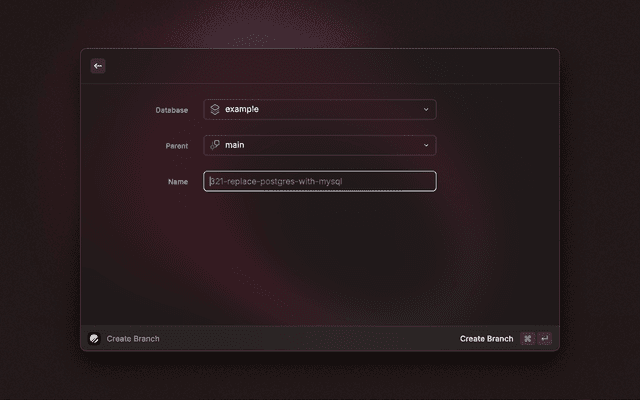Open the 'main' parent branch selector
640x400 pixels.
point(320,145)
